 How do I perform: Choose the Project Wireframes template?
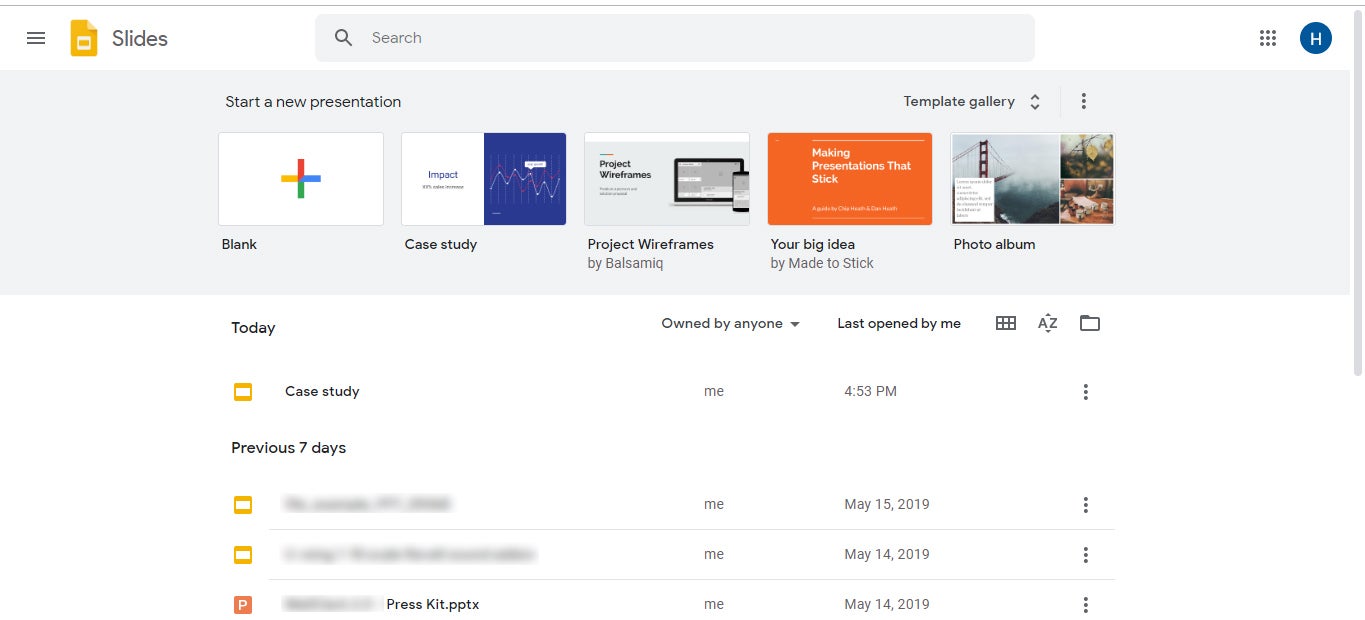click(x=667, y=179)
